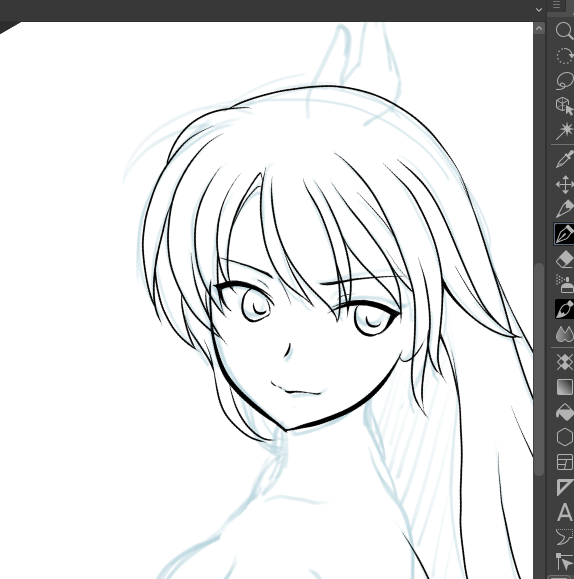
Task: Select the Gradient tool
Action: [x=565, y=387]
